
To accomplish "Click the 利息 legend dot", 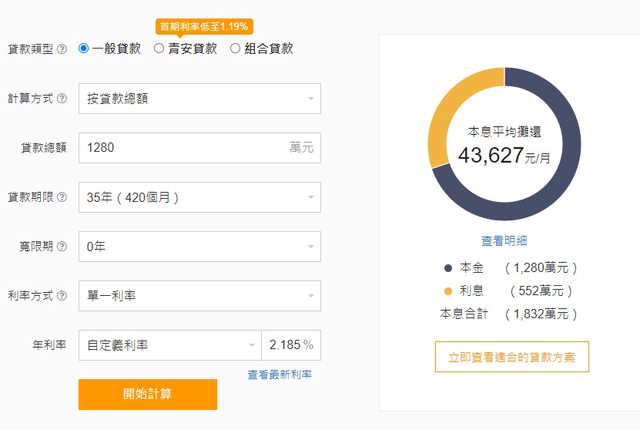I will [x=447, y=291].
